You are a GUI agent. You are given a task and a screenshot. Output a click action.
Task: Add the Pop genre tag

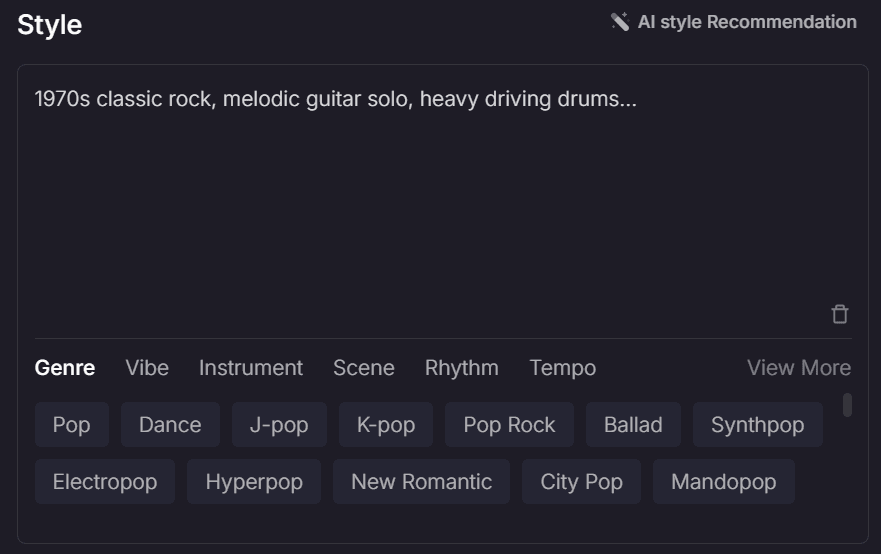click(72, 425)
